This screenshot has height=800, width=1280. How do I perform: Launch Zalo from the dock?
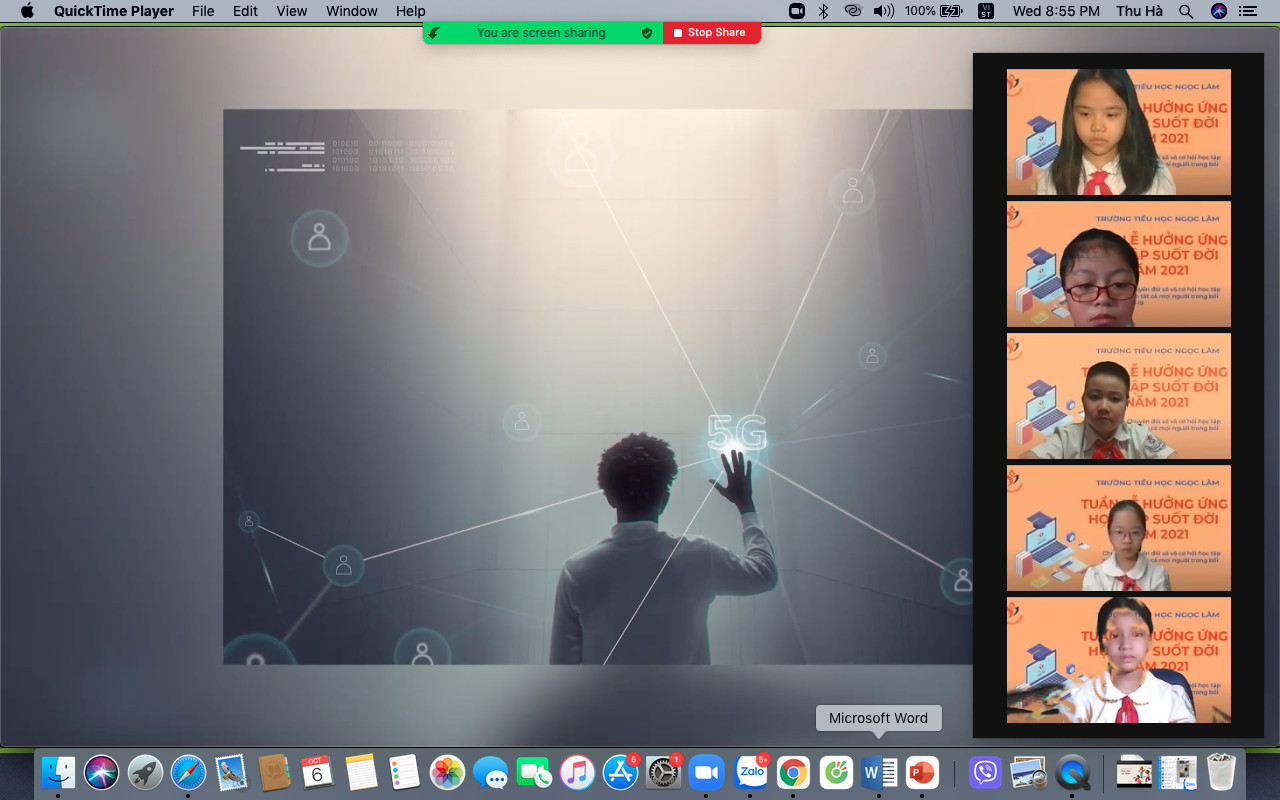(751, 772)
